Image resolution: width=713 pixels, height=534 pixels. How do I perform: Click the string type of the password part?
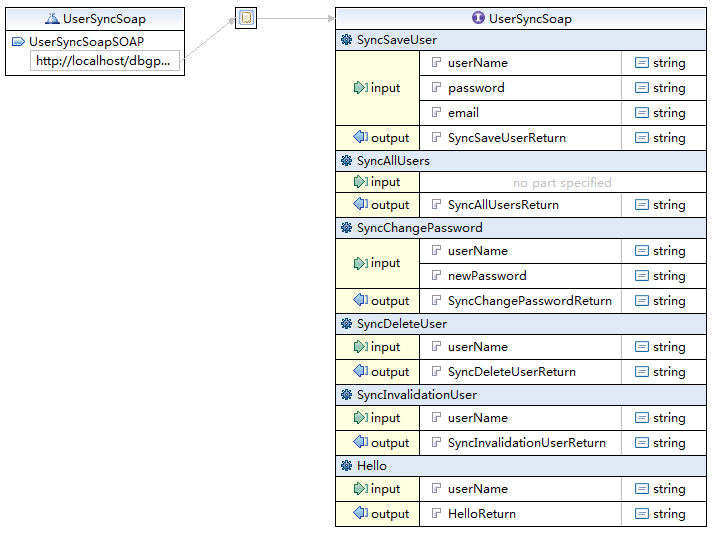coord(669,88)
